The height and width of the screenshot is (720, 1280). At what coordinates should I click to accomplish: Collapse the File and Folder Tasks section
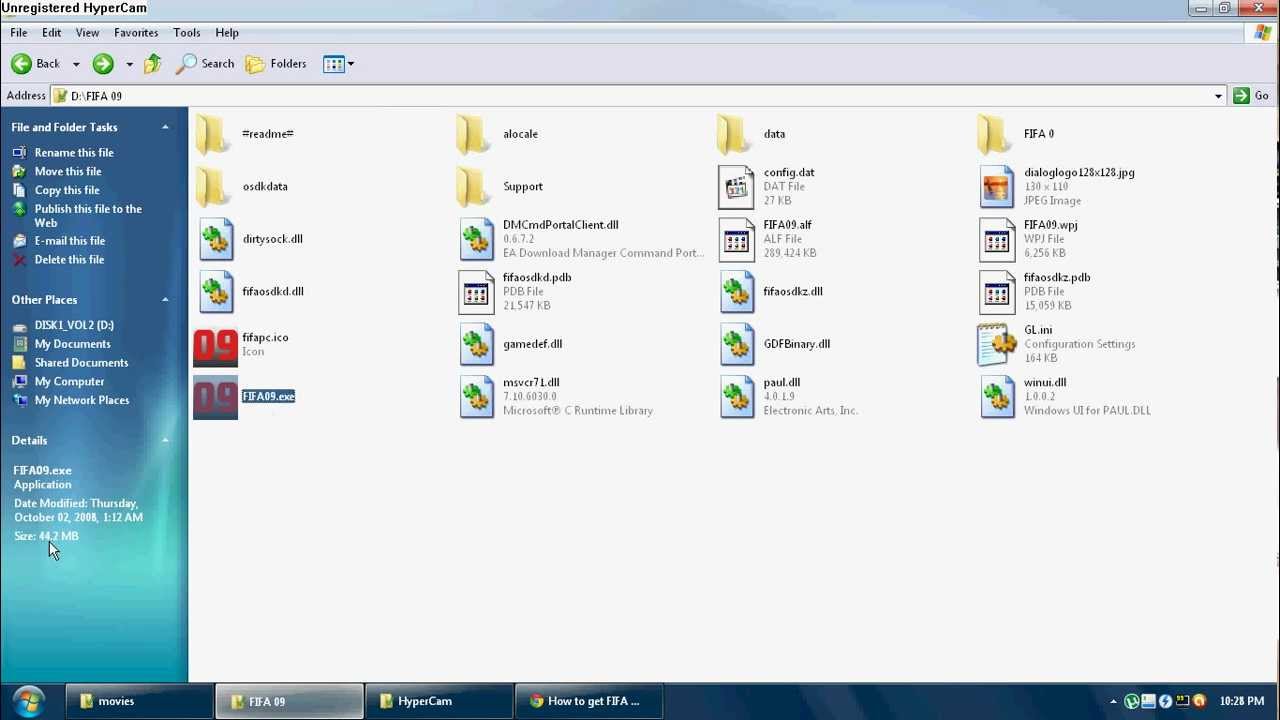[165, 127]
